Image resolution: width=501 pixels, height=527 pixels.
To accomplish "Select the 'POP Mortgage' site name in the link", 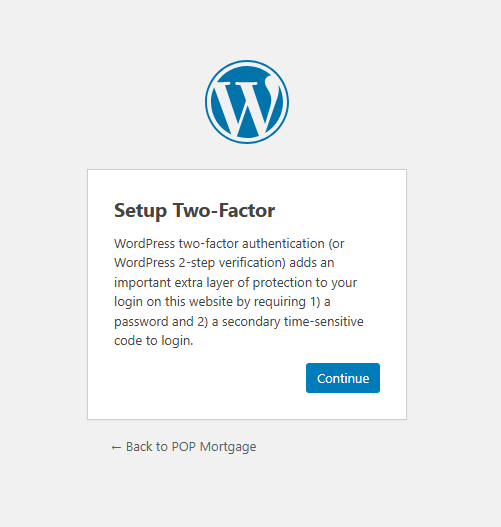I will point(214,447).
